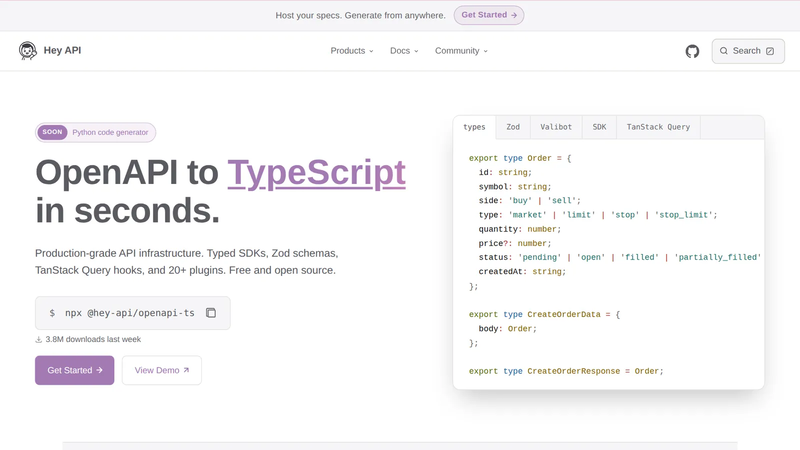Expand the Docs dropdown menu
Image resolution: width=800 pixels, height=450 pixels.
[x=404, y=51]
